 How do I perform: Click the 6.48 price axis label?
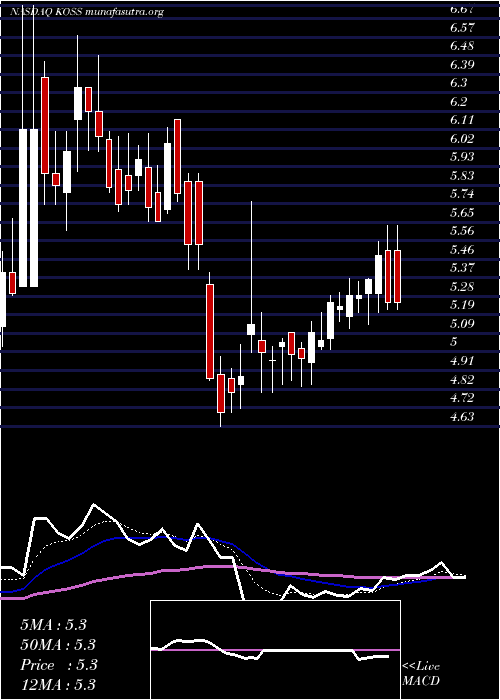[462, 46]
